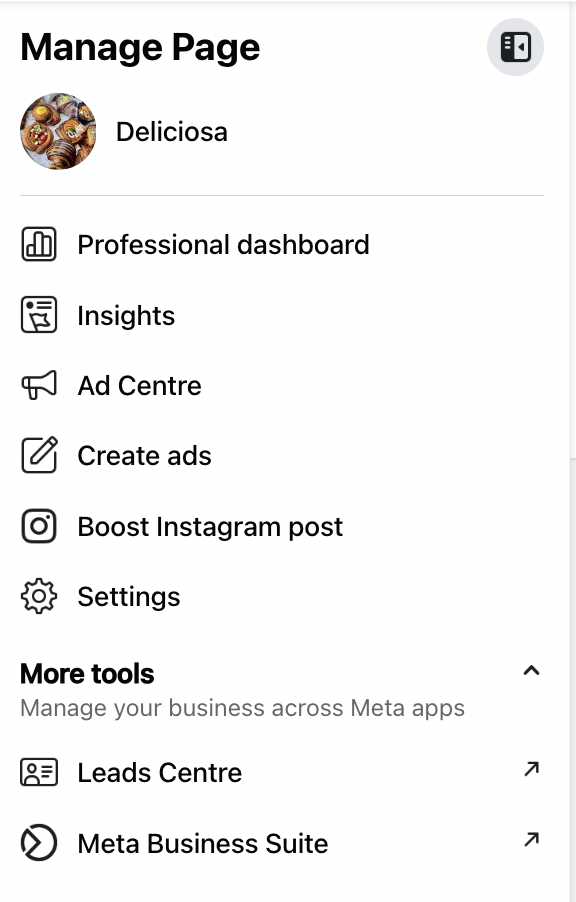This screenshot has height=902, width=576.
Task: Collapse the More tools section
Action: 531,671
